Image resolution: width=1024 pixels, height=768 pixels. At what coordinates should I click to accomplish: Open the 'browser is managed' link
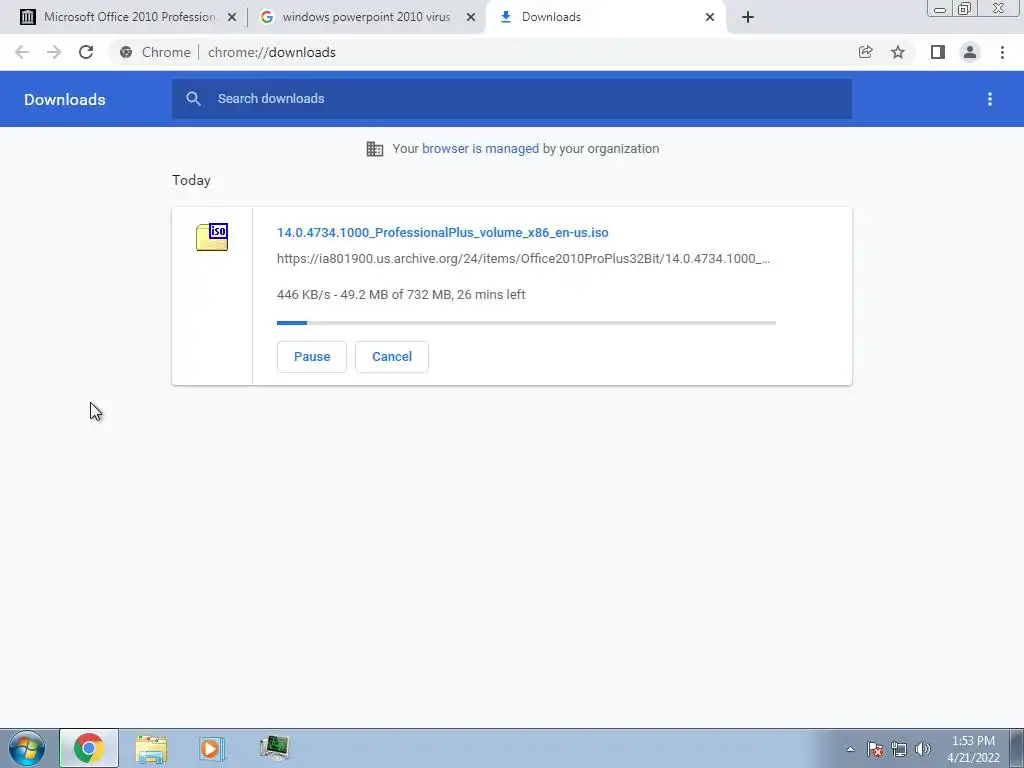pos(480,149)
